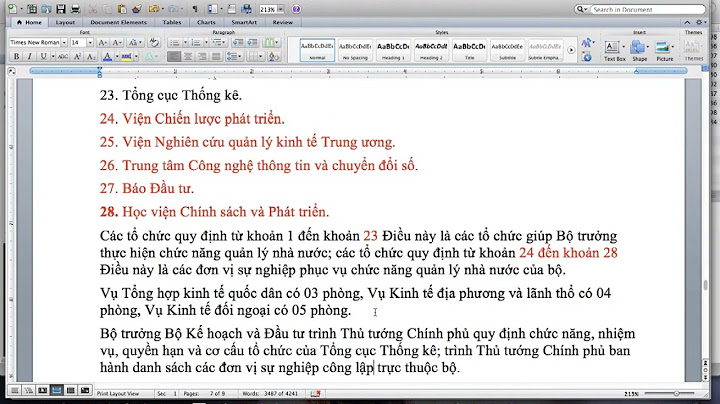Open the line spacing dropdown

click(234, 56)
